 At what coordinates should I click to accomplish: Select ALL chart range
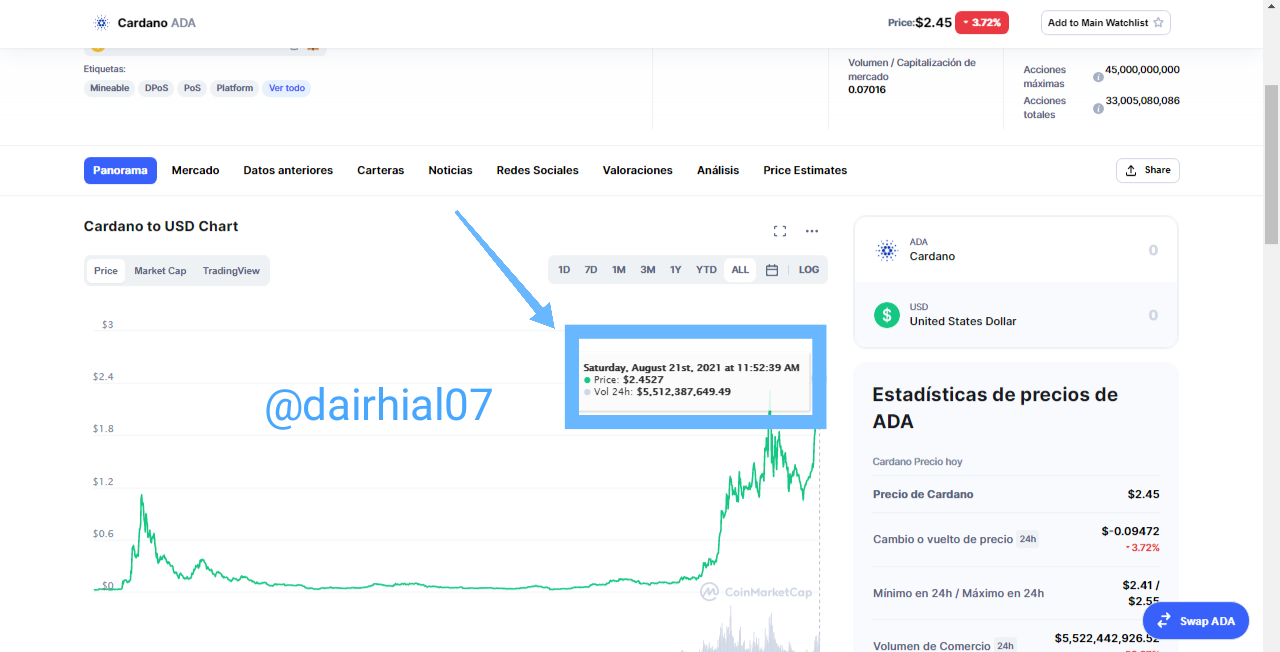pyautogui.click(x=740, y=270)
